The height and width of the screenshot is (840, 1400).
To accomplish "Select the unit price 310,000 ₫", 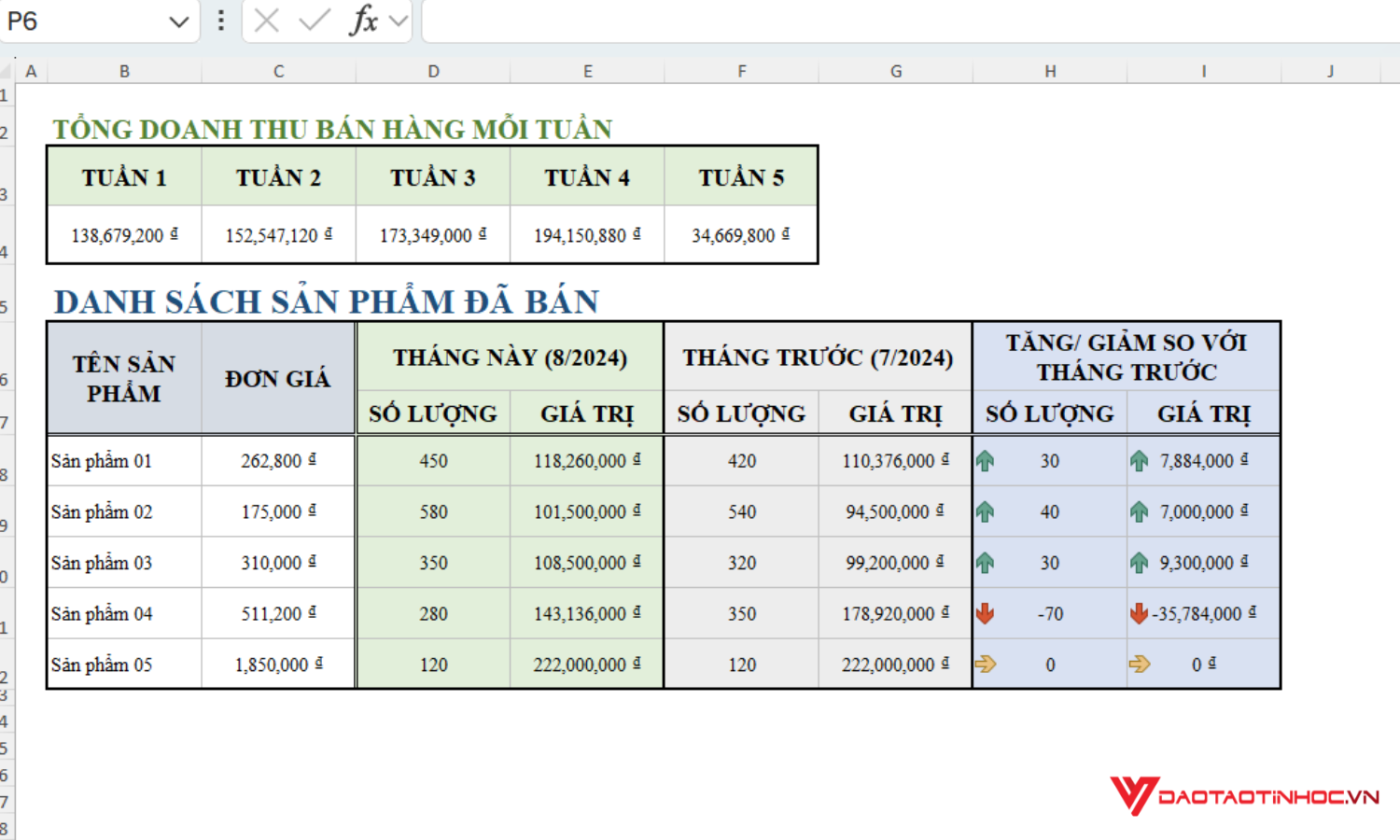I will [278, 563].
